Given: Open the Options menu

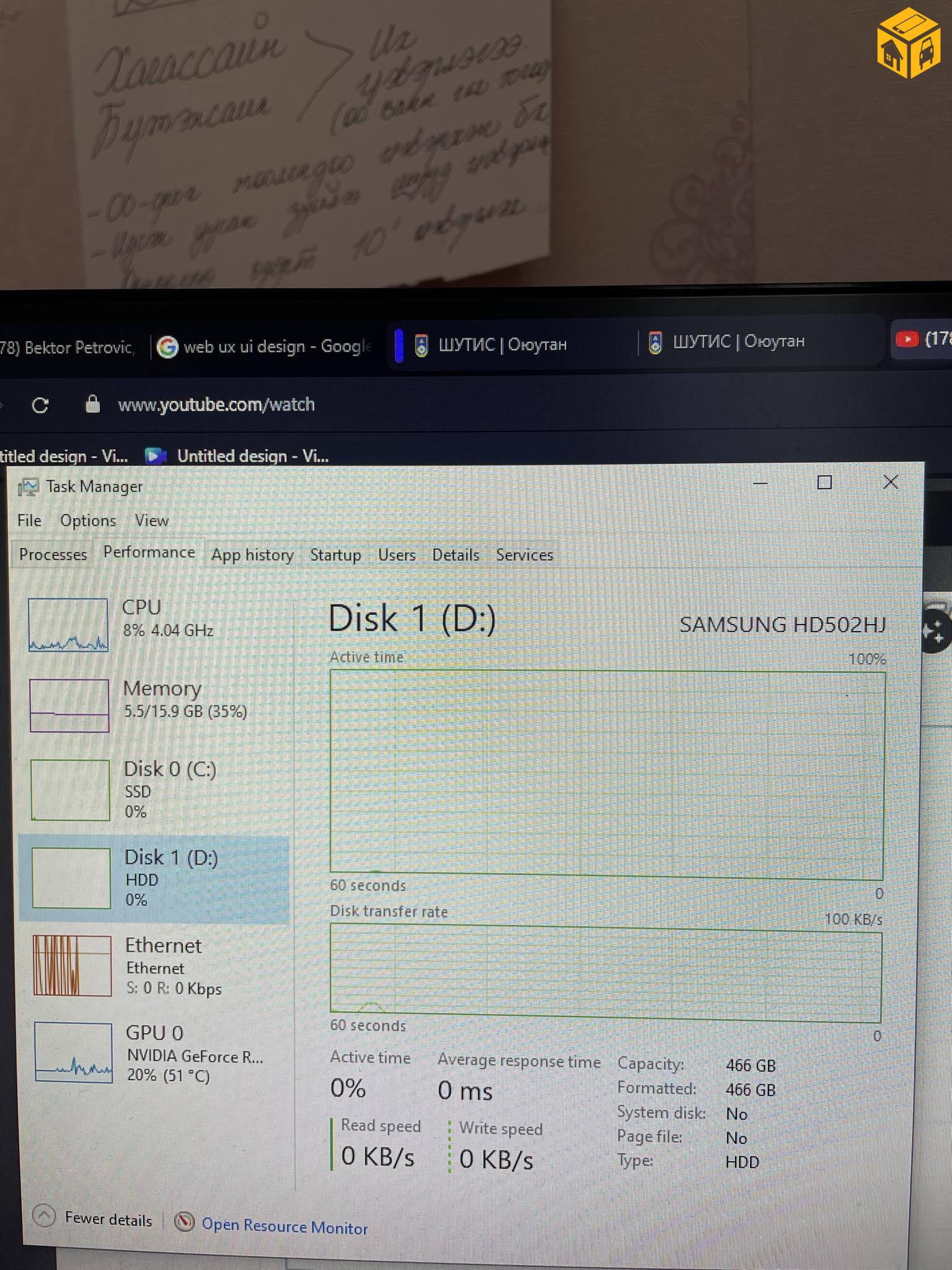Looking at the screenshot, I should (87, 521).
